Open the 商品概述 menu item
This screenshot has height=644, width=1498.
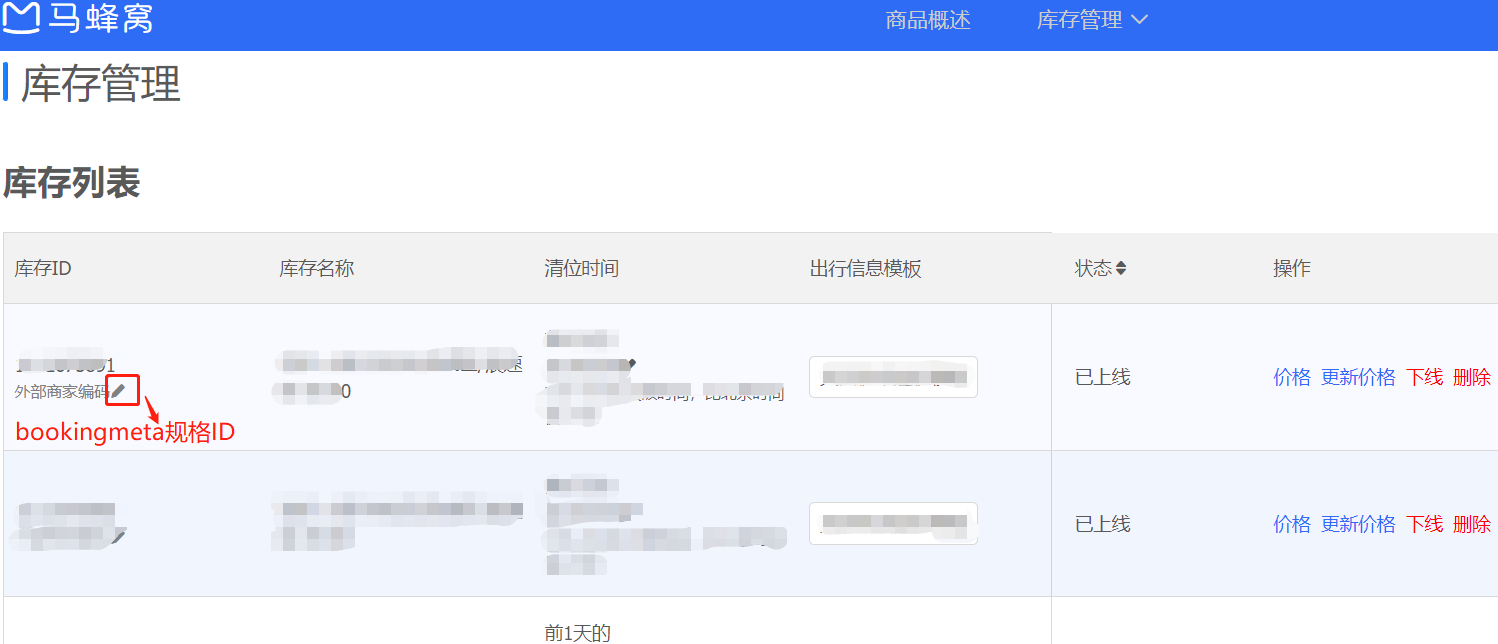(x=928, y=20)
